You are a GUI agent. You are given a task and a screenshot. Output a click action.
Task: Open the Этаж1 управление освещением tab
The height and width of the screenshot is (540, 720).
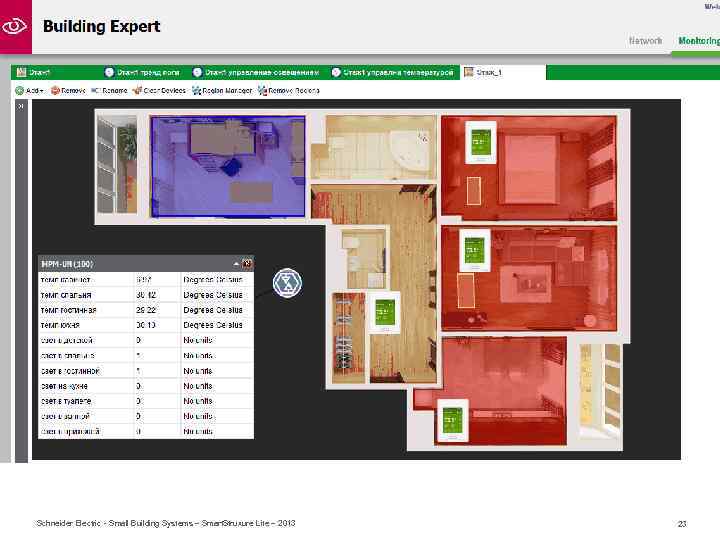point(256,72)
